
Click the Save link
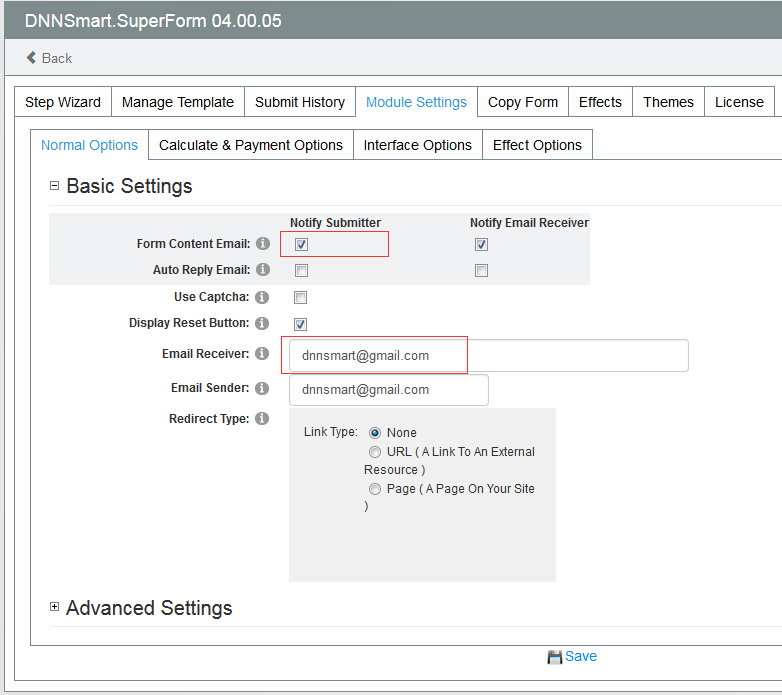pos(581,656)
